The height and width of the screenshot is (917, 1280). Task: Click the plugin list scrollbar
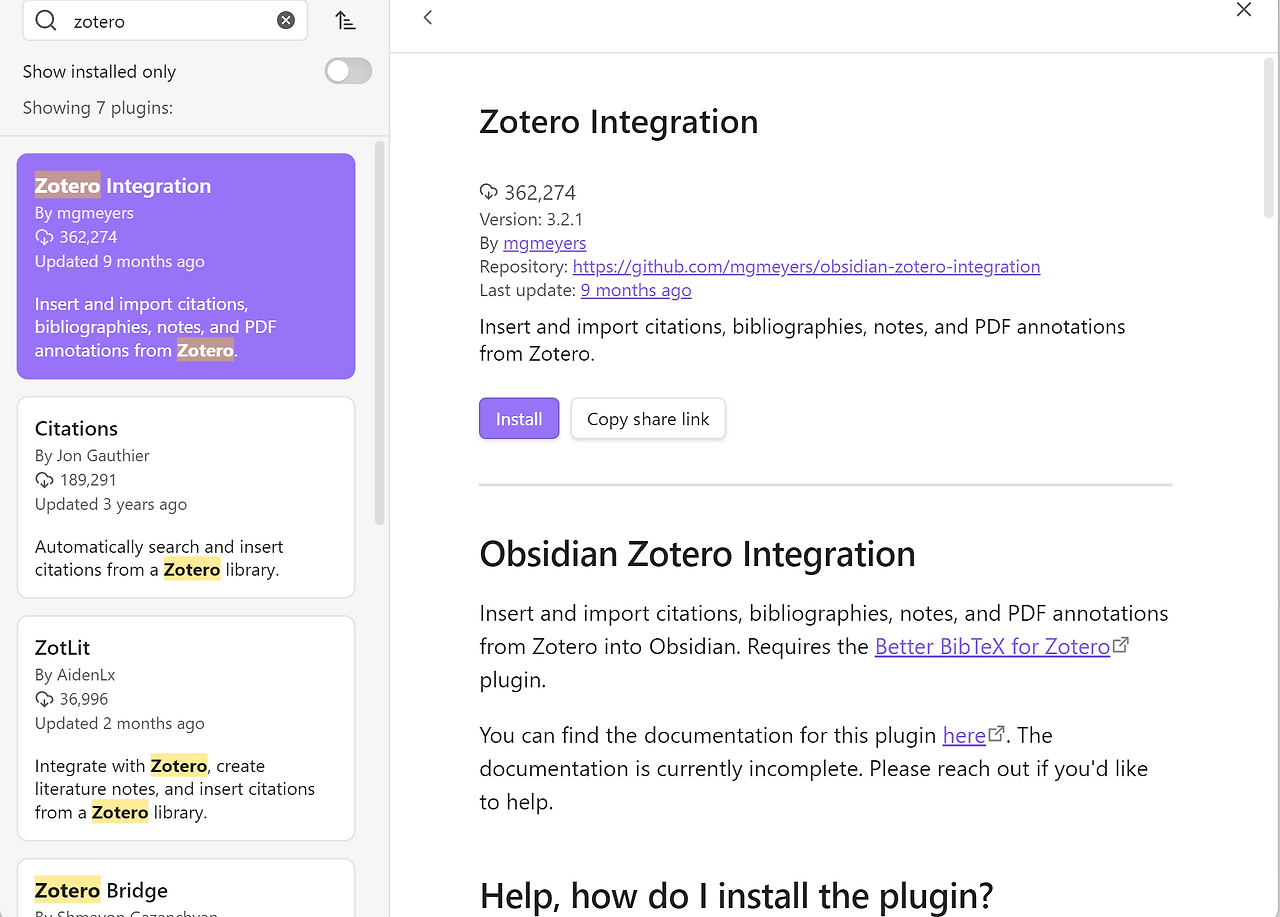coord(380,333)
